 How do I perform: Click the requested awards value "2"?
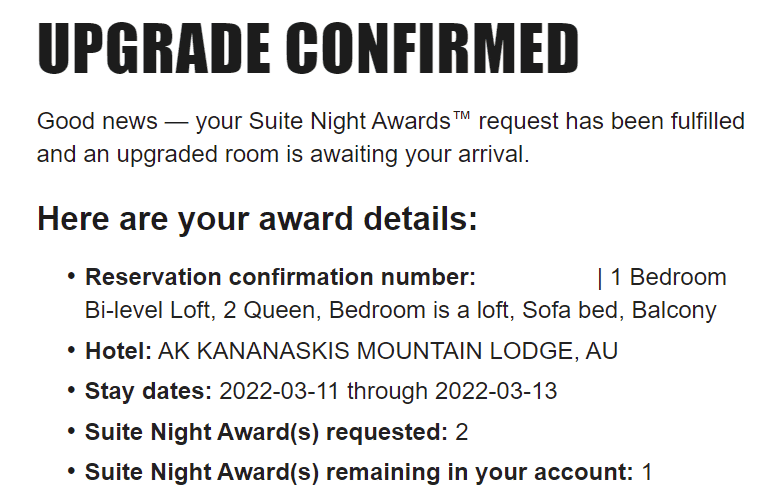click(462, 432)
